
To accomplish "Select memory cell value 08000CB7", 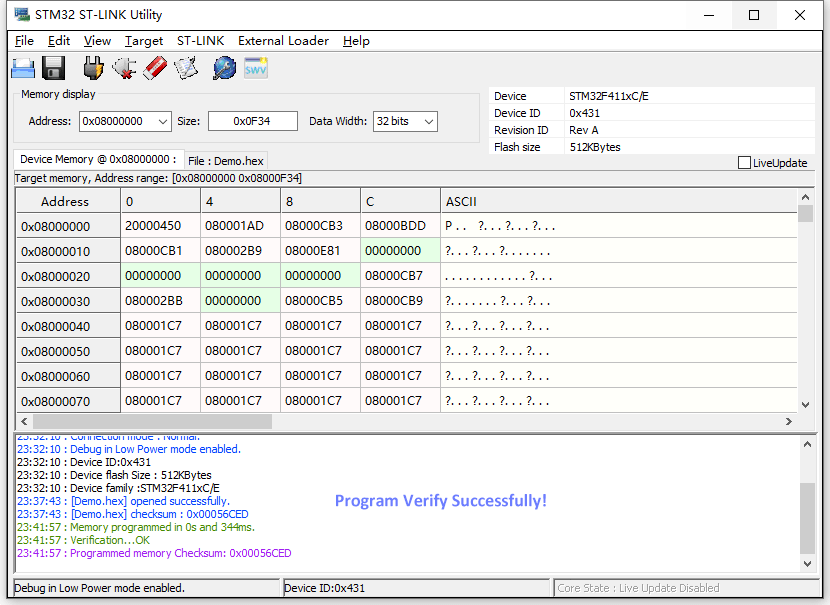I will (x=400, y=276).
